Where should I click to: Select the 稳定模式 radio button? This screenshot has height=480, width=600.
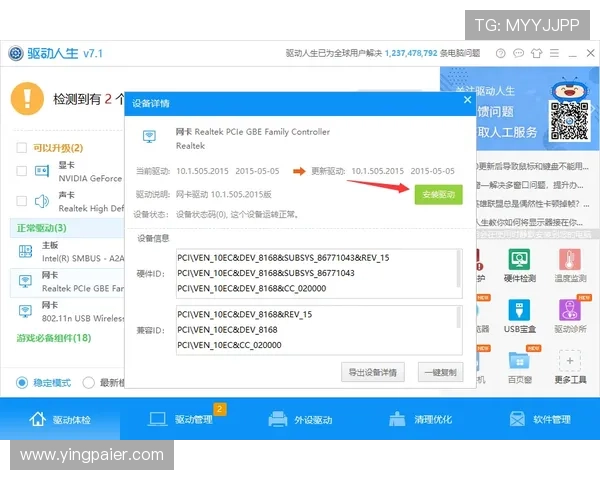tap(22, 382)
